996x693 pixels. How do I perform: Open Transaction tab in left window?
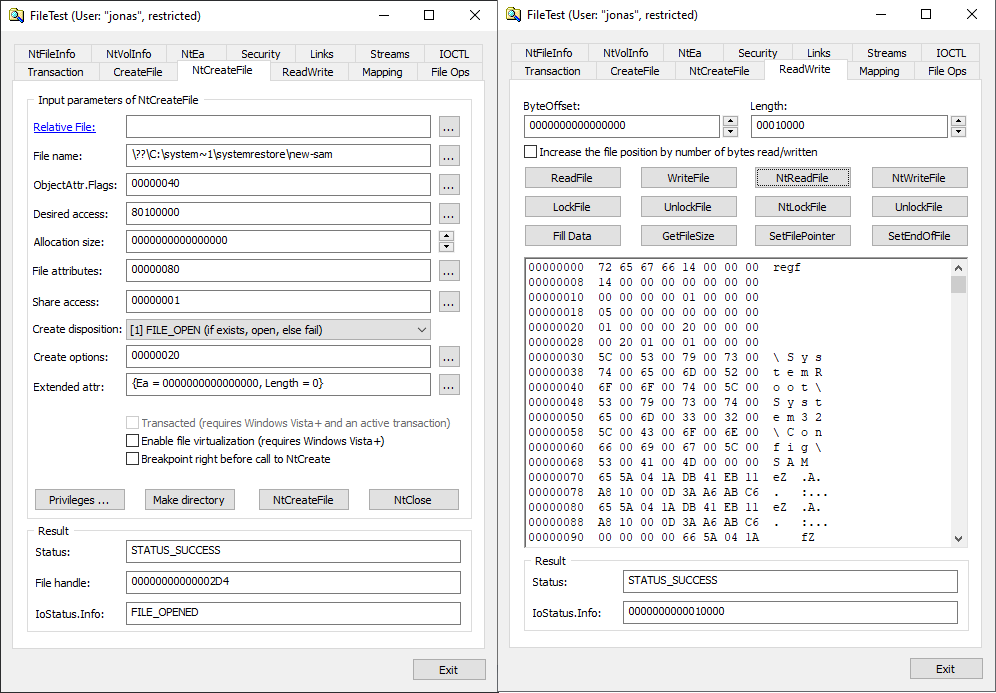click(x=55, y=72)
